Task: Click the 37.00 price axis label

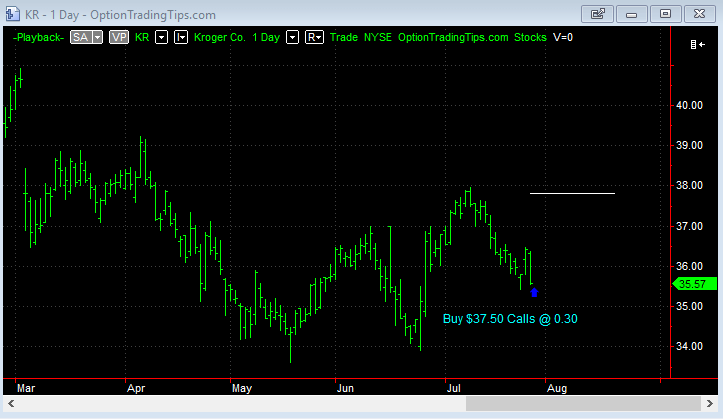Action: point(689,226)
